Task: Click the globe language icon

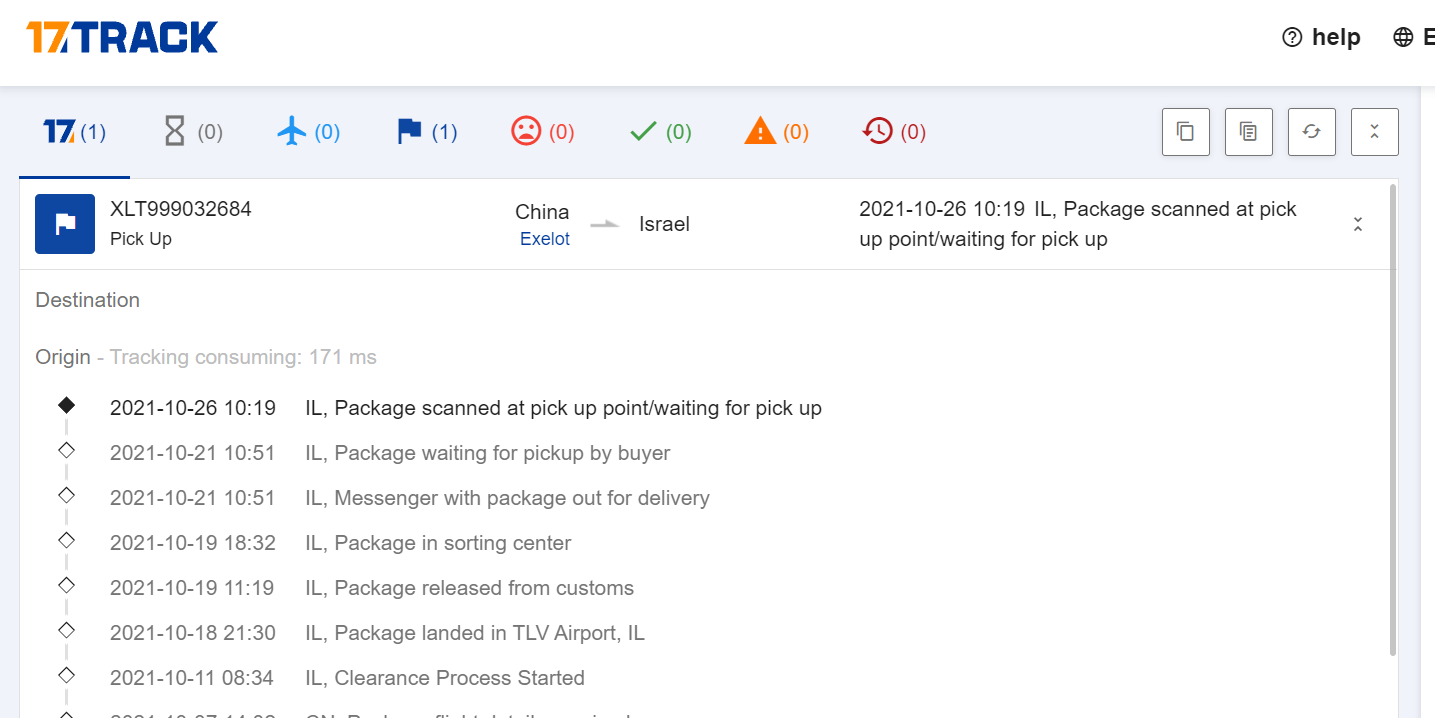Action: tap(1403, 38)
